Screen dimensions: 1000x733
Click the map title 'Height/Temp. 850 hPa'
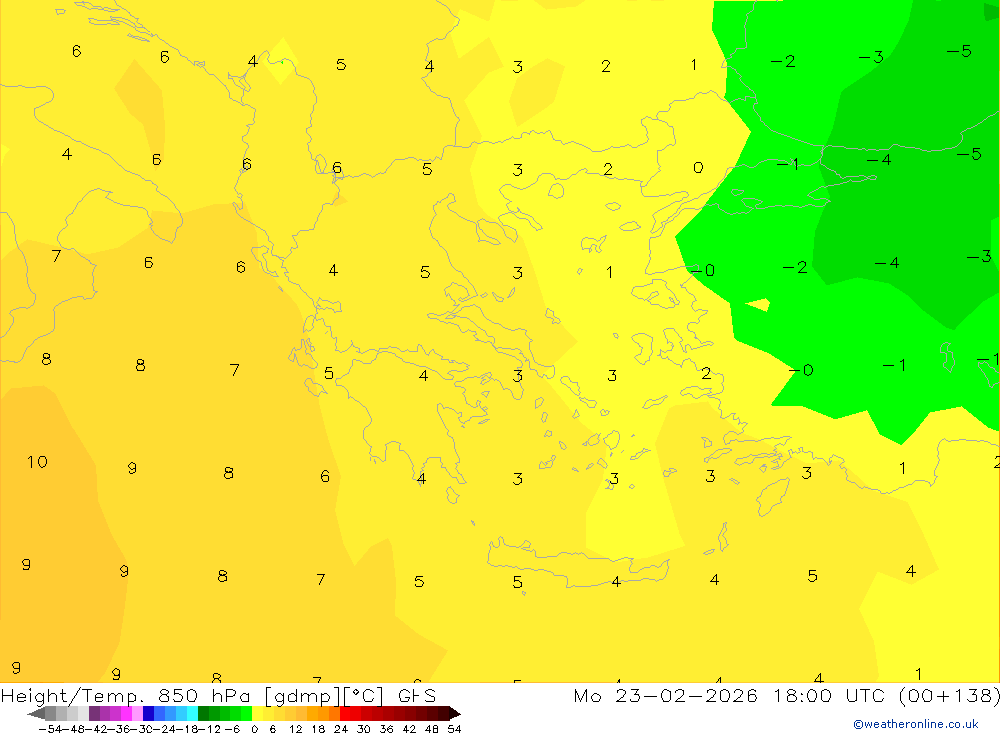tap(126, 696)
